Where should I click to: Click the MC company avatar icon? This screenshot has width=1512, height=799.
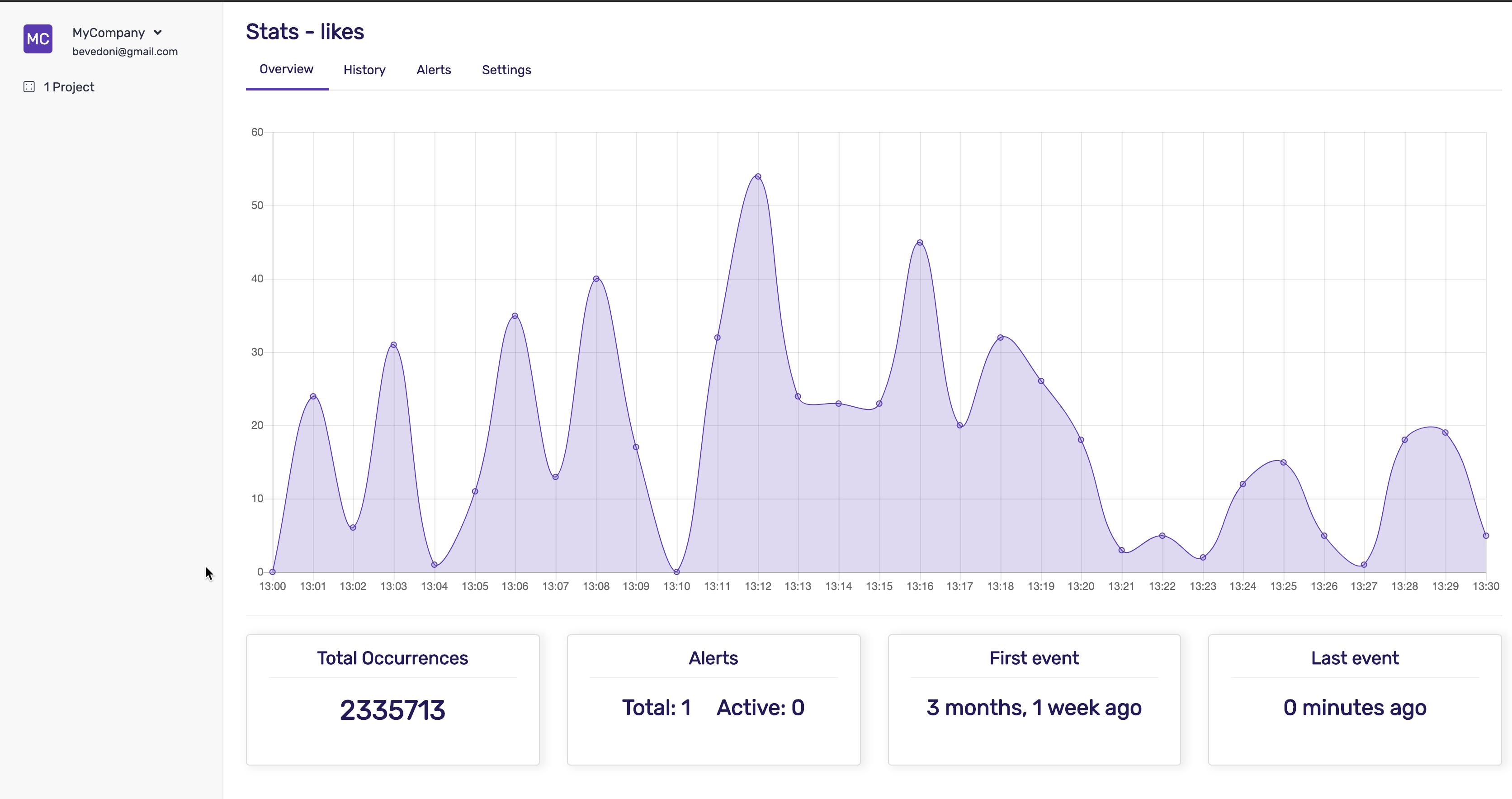[x=38, y=39]
